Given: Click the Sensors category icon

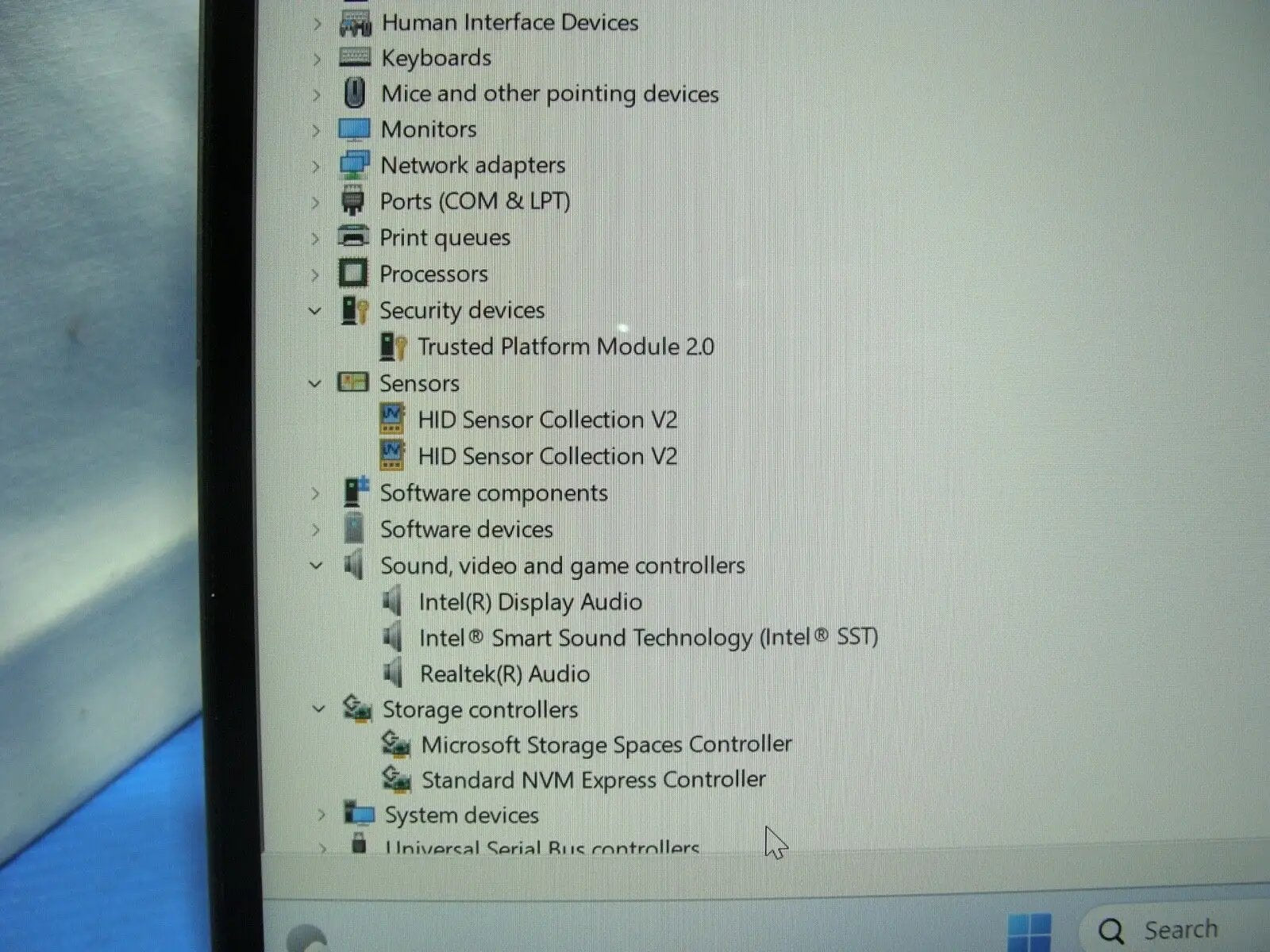Looking at the screenshot, I should (x=352, y=382).
